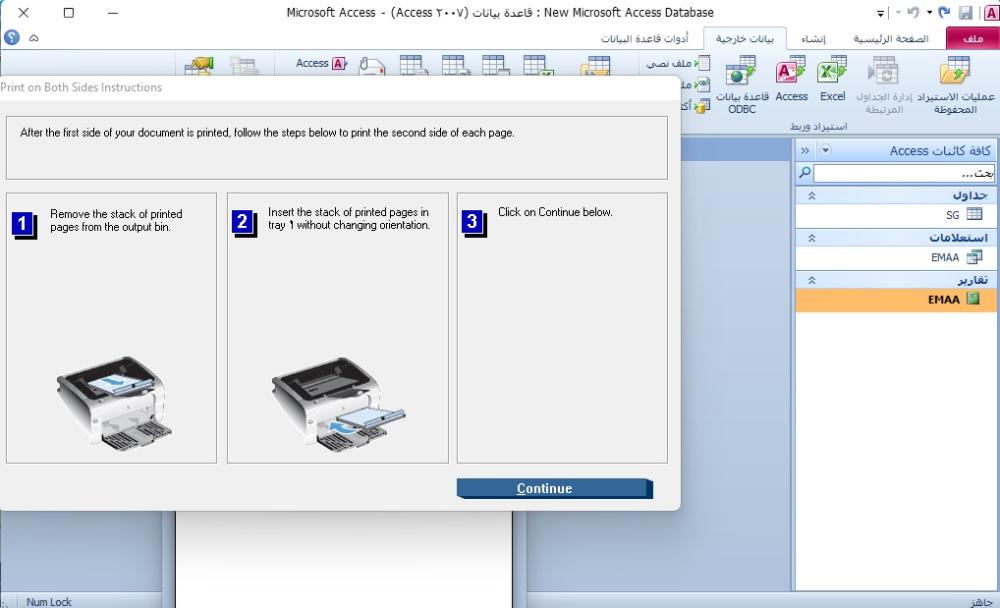
Task: Switch to the الصفحة الرئيسية ribbon tab
Action: click(890, 39)
